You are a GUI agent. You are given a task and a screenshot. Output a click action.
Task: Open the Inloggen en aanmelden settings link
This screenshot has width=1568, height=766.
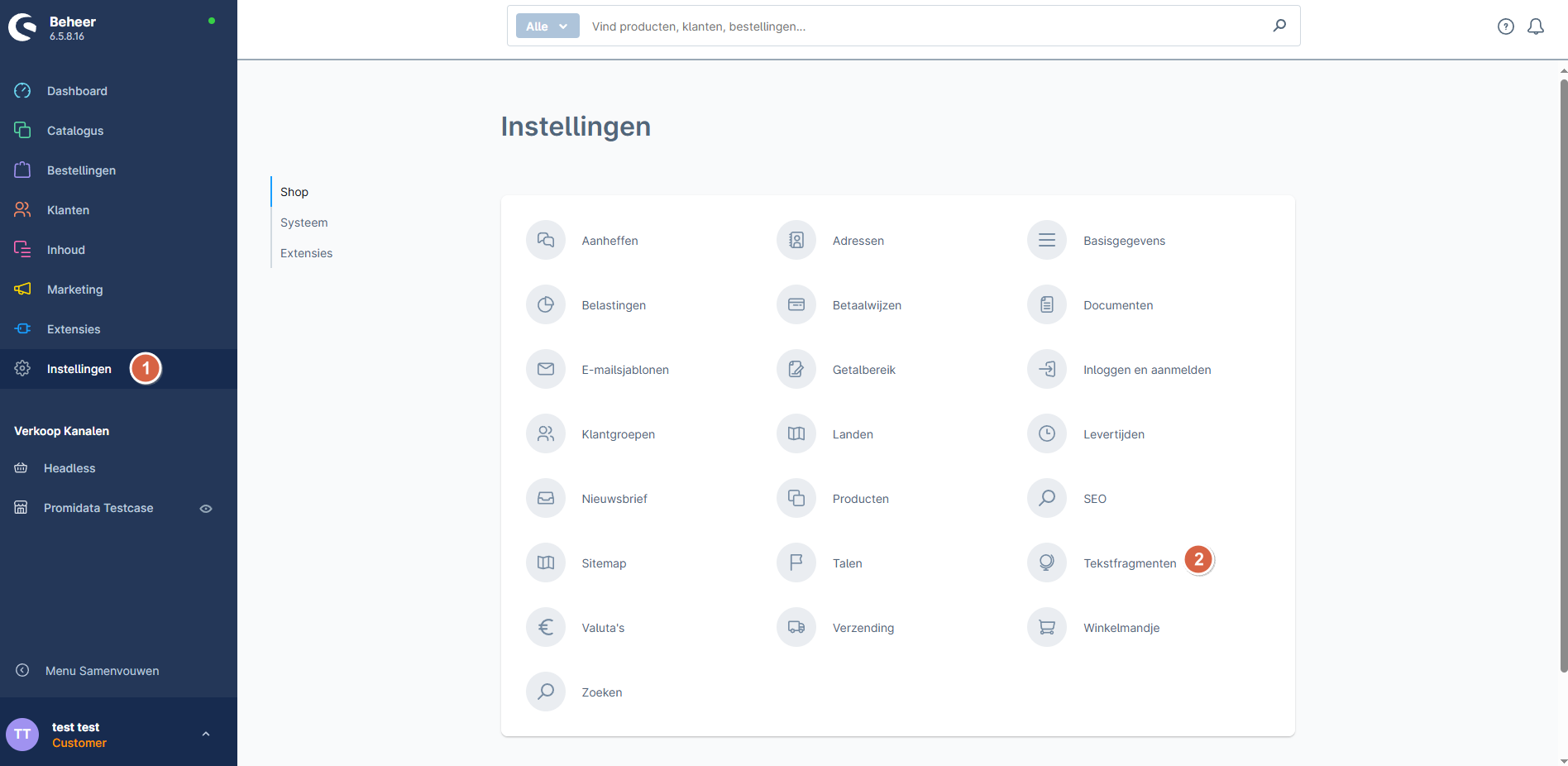click(1146, 370)
